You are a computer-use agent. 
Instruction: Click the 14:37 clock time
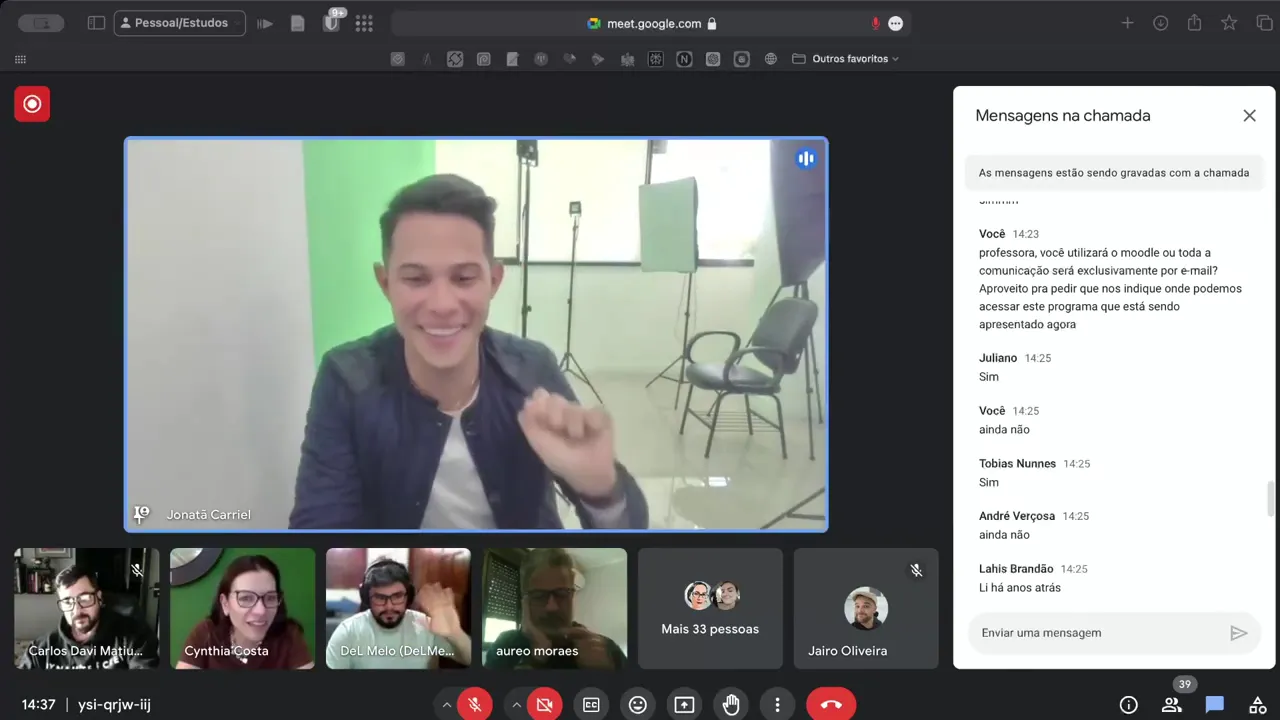(39, 705)
